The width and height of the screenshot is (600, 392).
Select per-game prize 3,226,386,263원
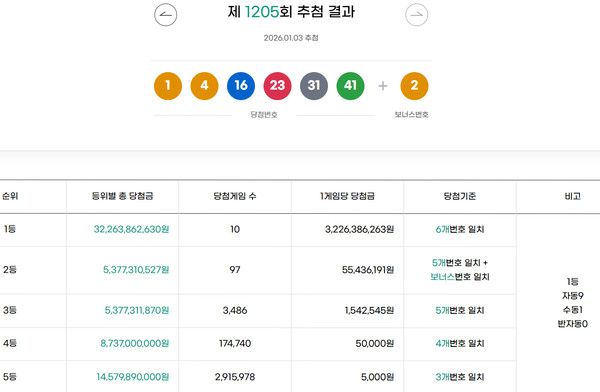(359, 229)
